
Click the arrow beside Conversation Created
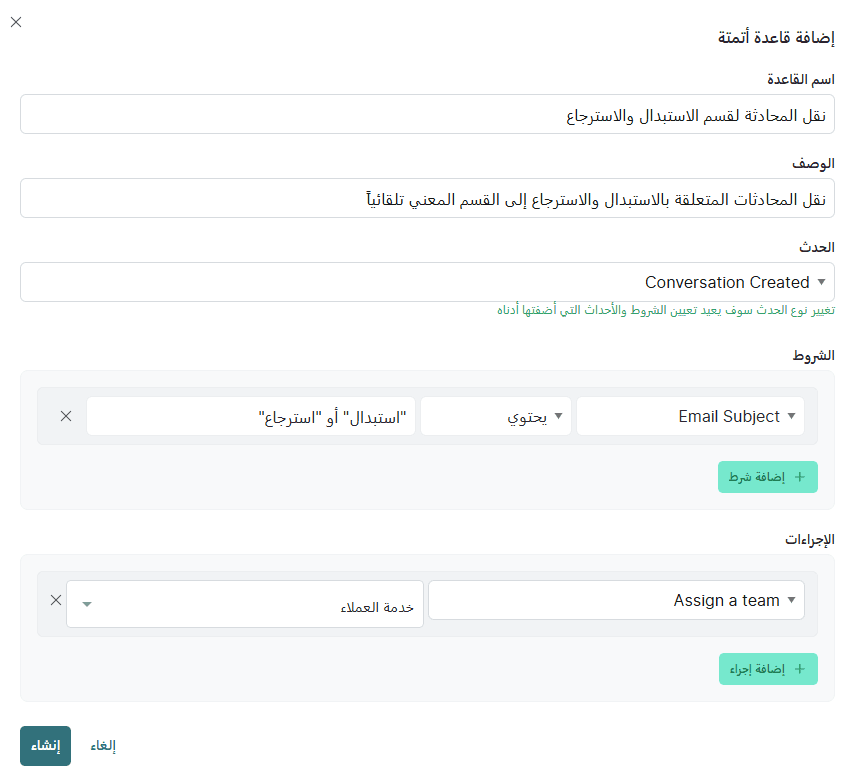tap(821, 282)
